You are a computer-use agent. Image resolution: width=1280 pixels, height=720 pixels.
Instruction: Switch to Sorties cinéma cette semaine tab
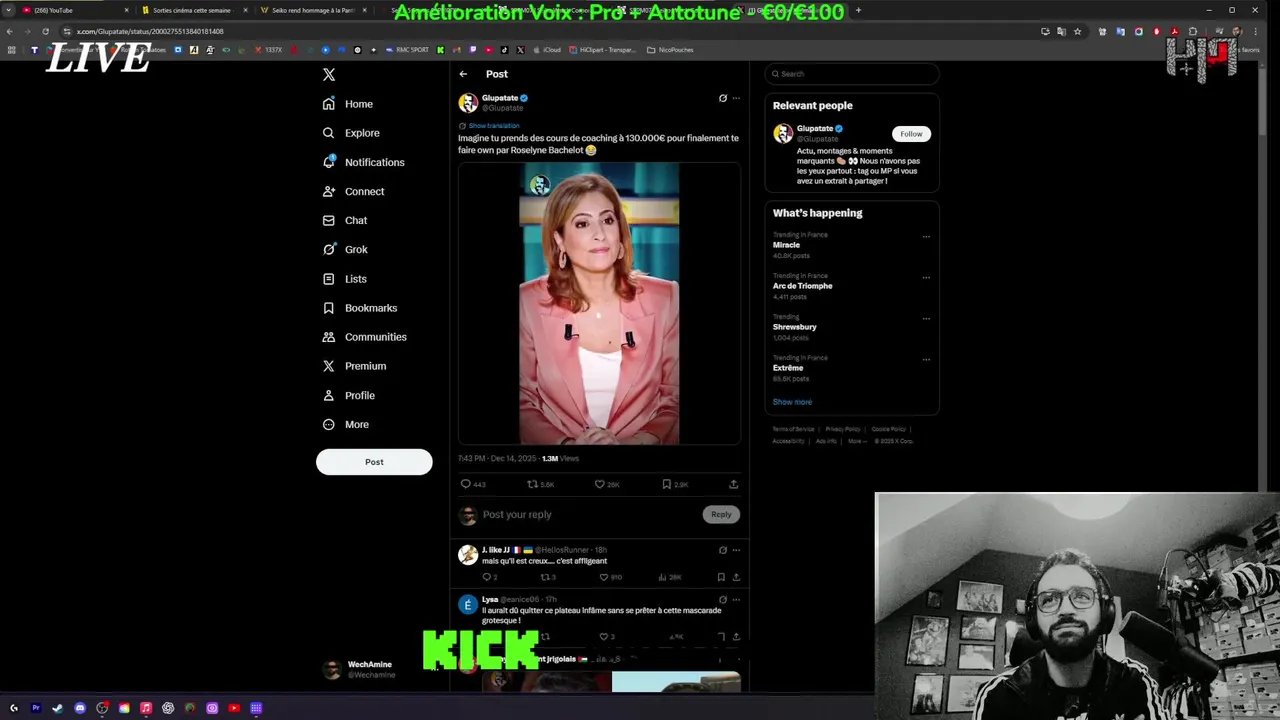[x=193, y=10]
